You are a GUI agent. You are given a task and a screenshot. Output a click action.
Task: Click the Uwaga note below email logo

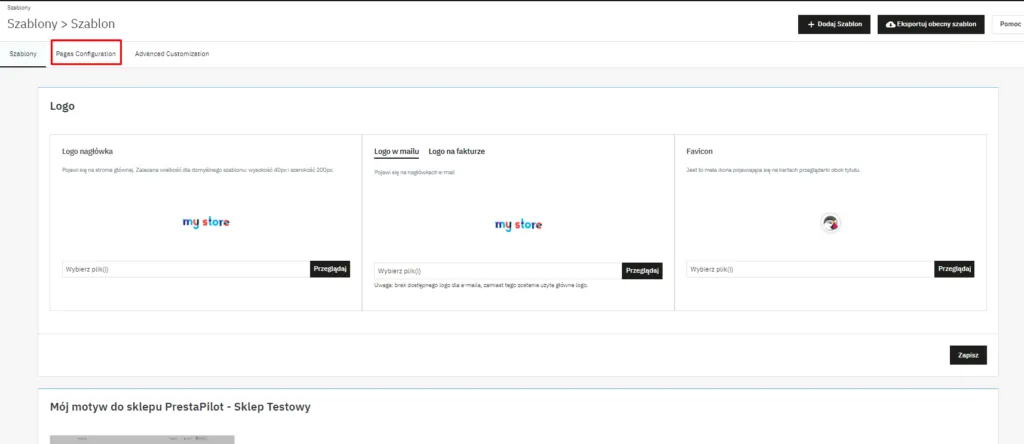(481, 285)
